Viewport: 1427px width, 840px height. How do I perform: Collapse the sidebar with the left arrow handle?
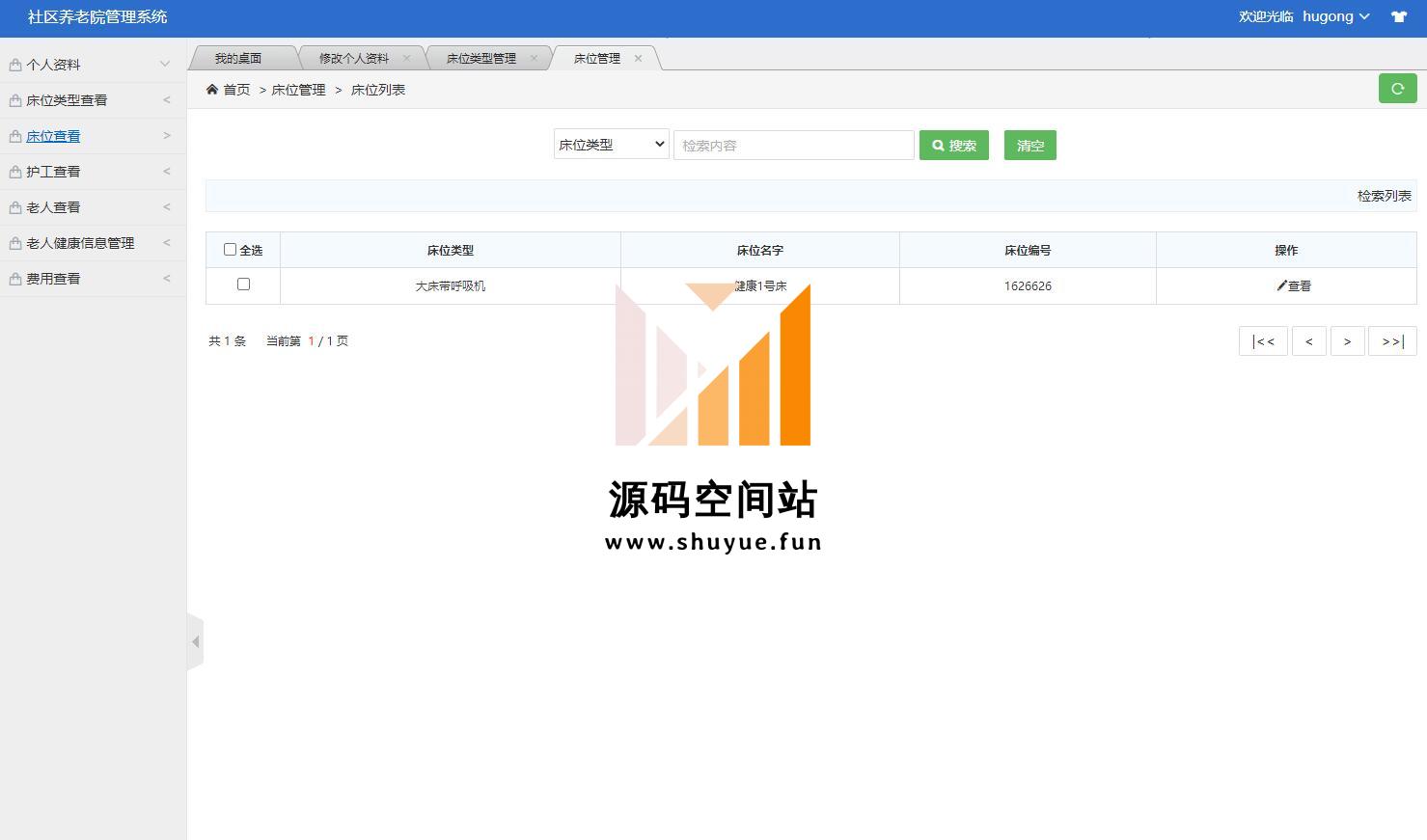[195, 641]
